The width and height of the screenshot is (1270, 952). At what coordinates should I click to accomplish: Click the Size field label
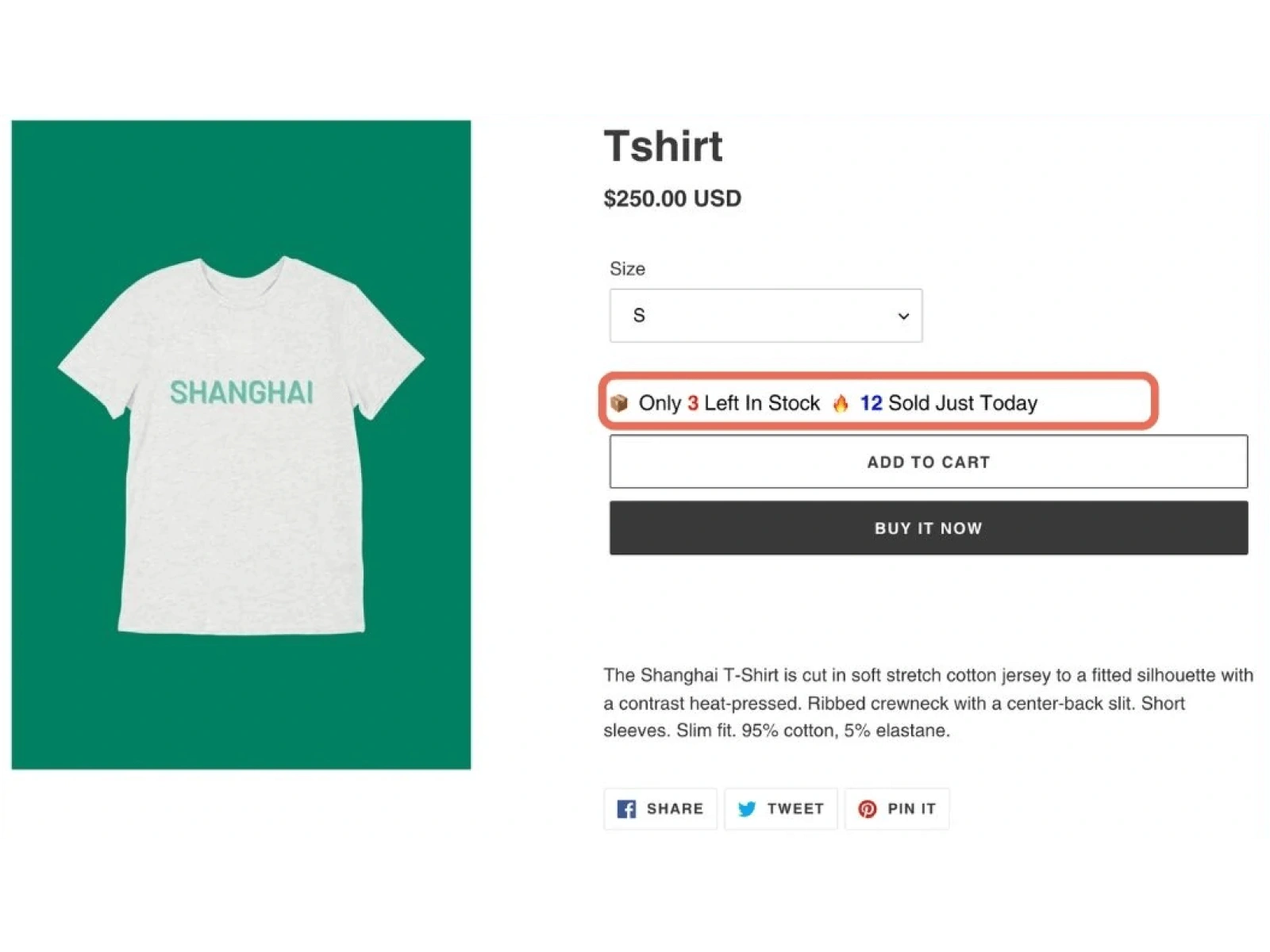627,269
